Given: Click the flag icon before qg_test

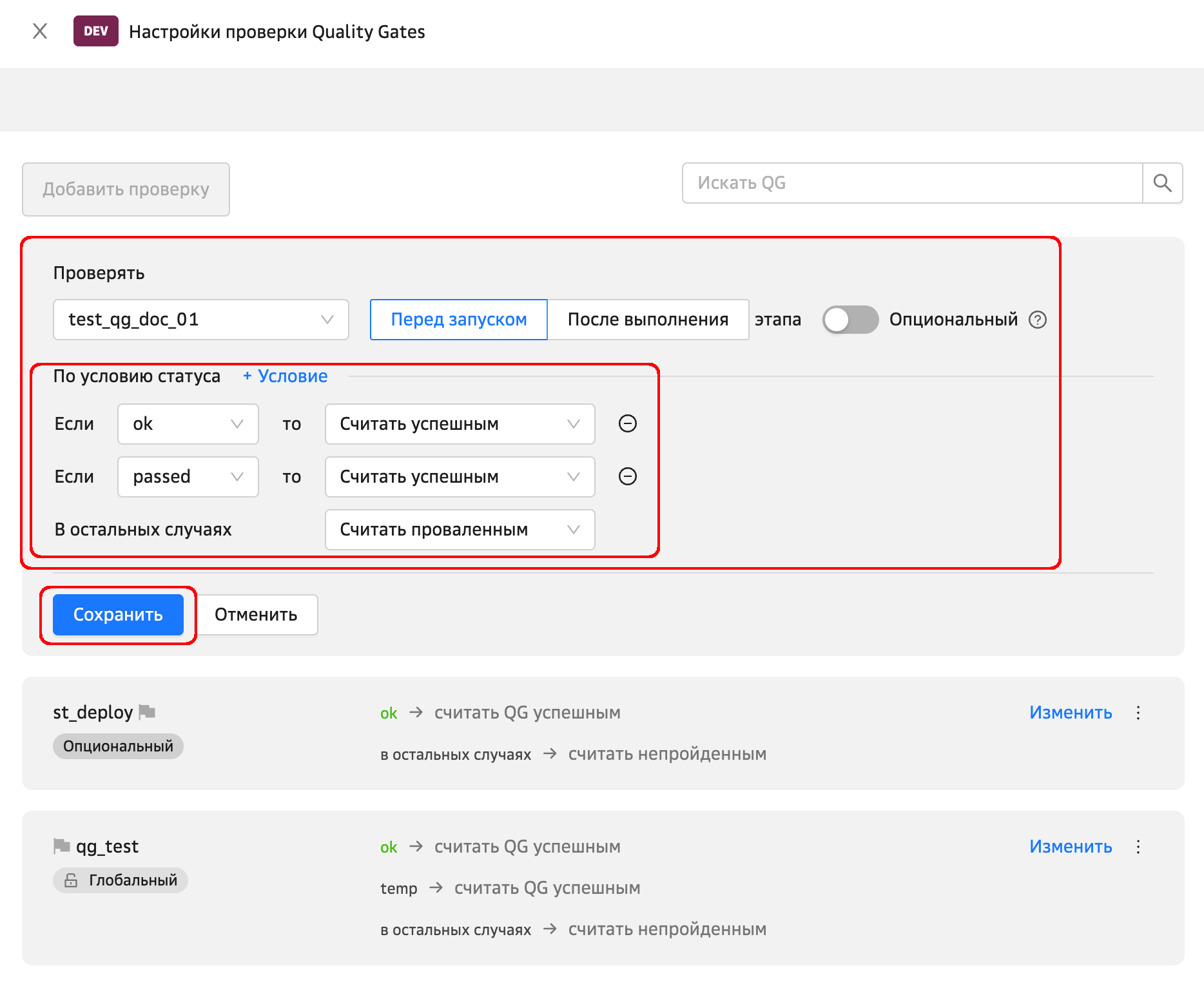Looking at the screenshot, I should 62,846.
